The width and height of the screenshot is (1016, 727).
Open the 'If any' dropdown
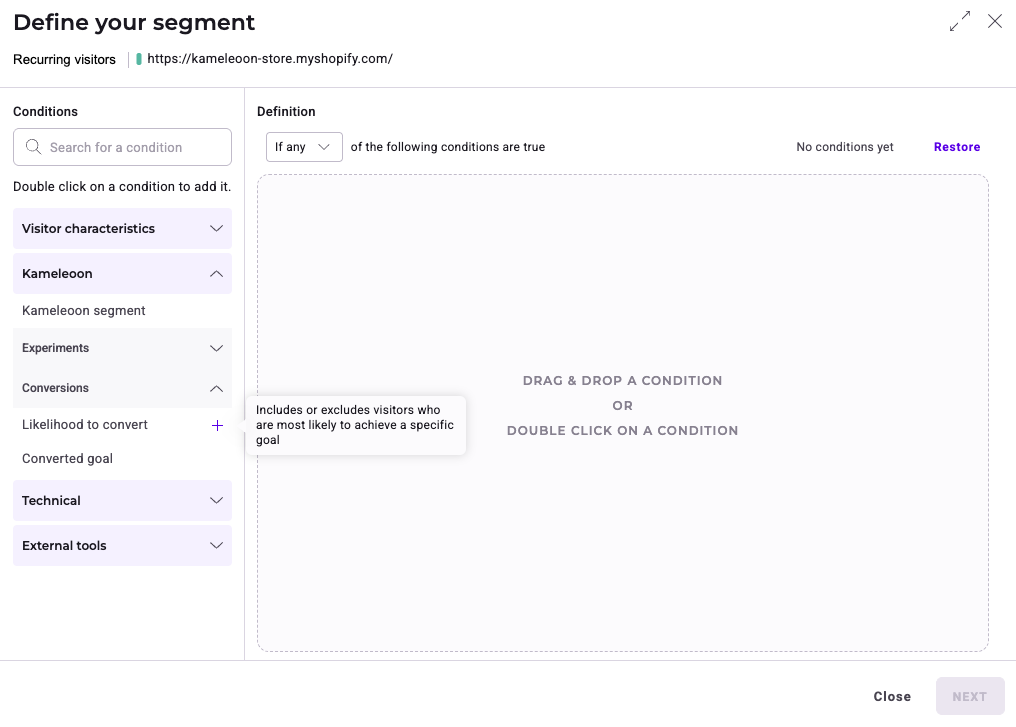click(x=303, y=147)
